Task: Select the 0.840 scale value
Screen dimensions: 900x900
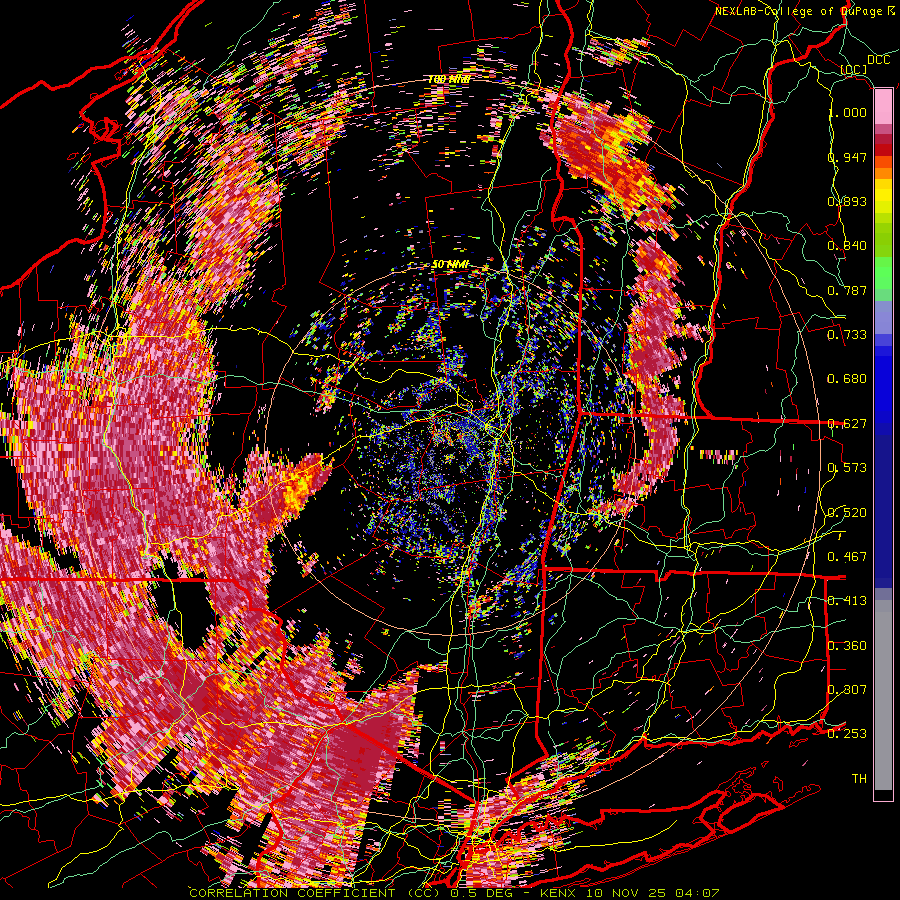Action: point(848,246)
